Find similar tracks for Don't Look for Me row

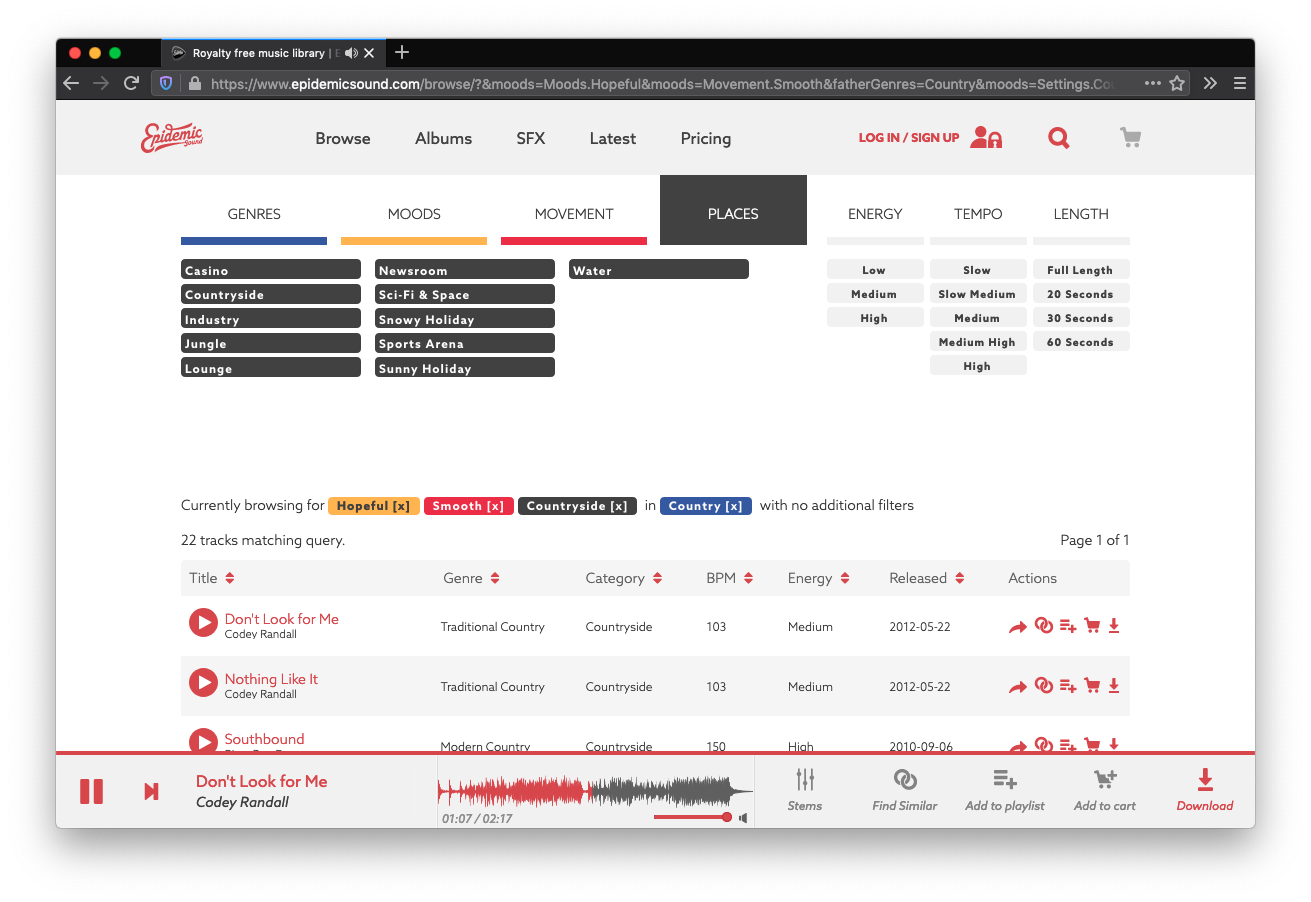1043,626
